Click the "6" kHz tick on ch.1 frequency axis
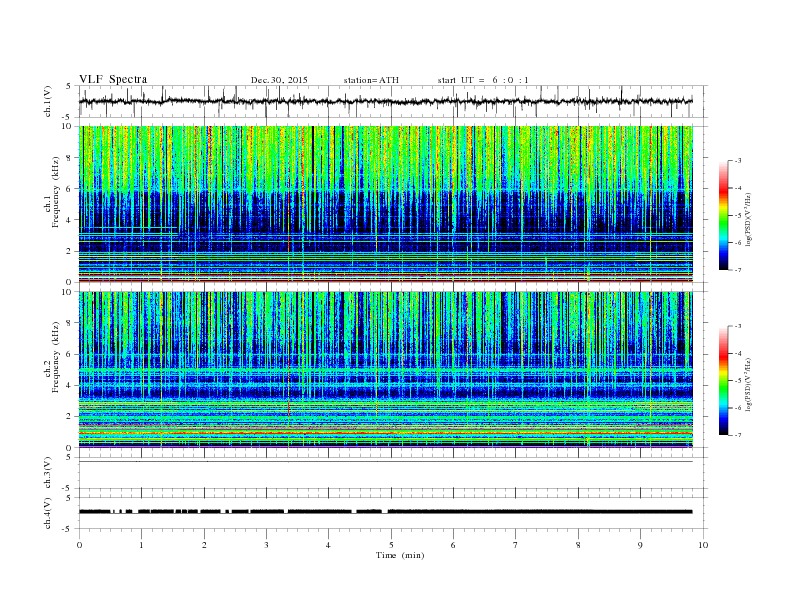The image size is (792, 612). [70, 189]
